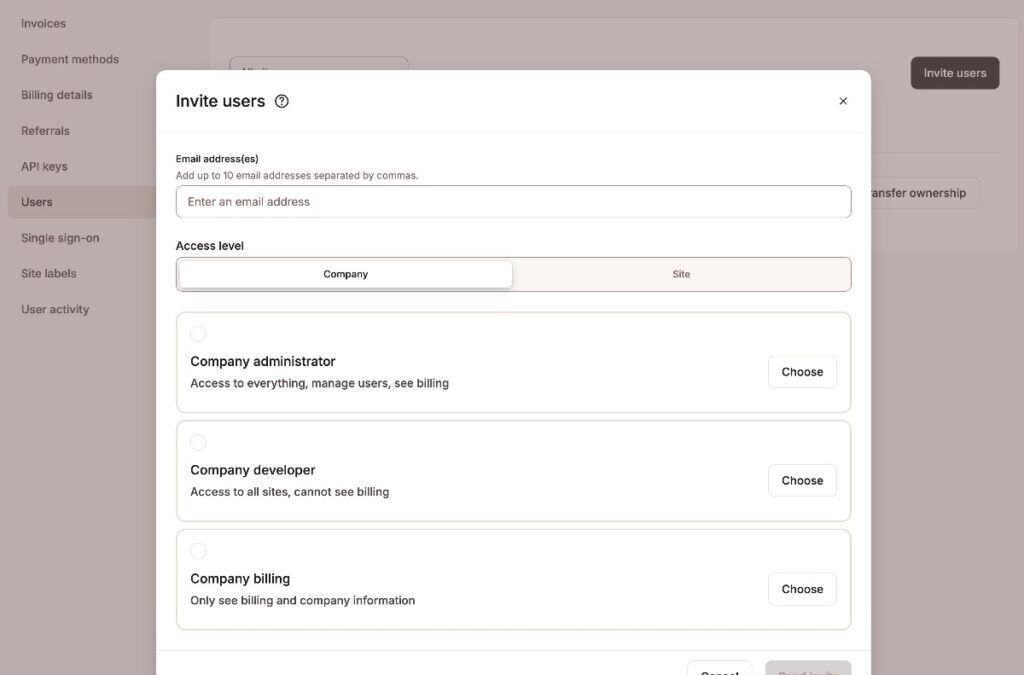This screenshot has height=675, width=1024.
Task: View the User activity log
Action: tap(54, 309)
